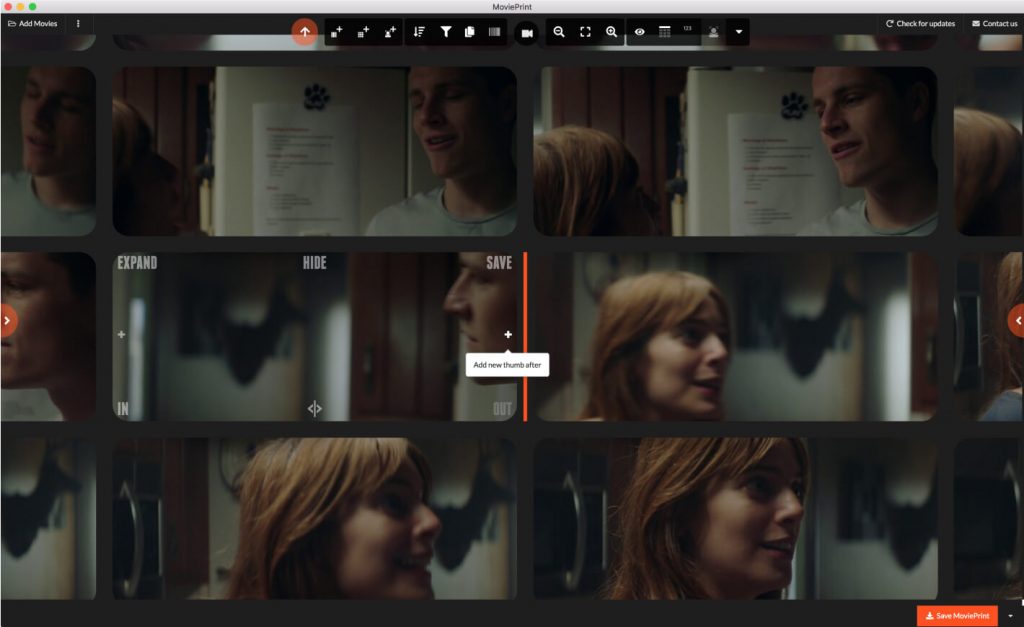The height and width of the screenshot is (627, 1024).
Task: Toggle the 123 frame number display
Action: (x=688, y=29)
